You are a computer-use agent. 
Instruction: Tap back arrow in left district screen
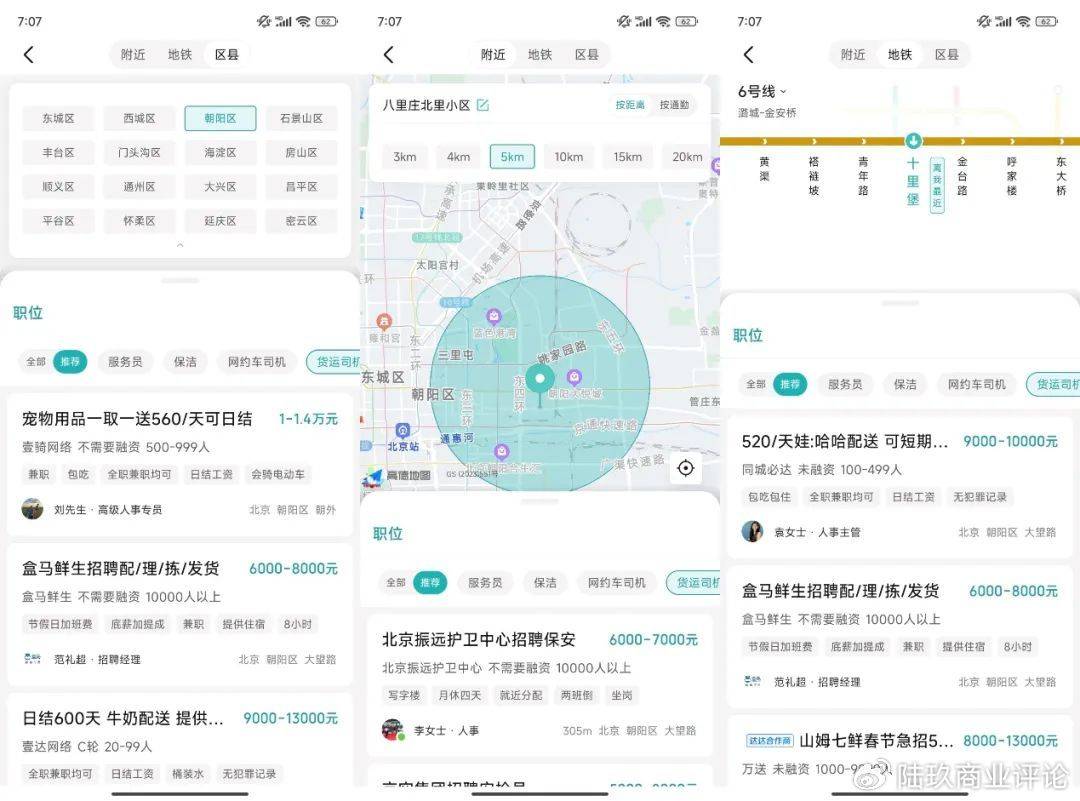pyautogui.click(x=28, y=54)
